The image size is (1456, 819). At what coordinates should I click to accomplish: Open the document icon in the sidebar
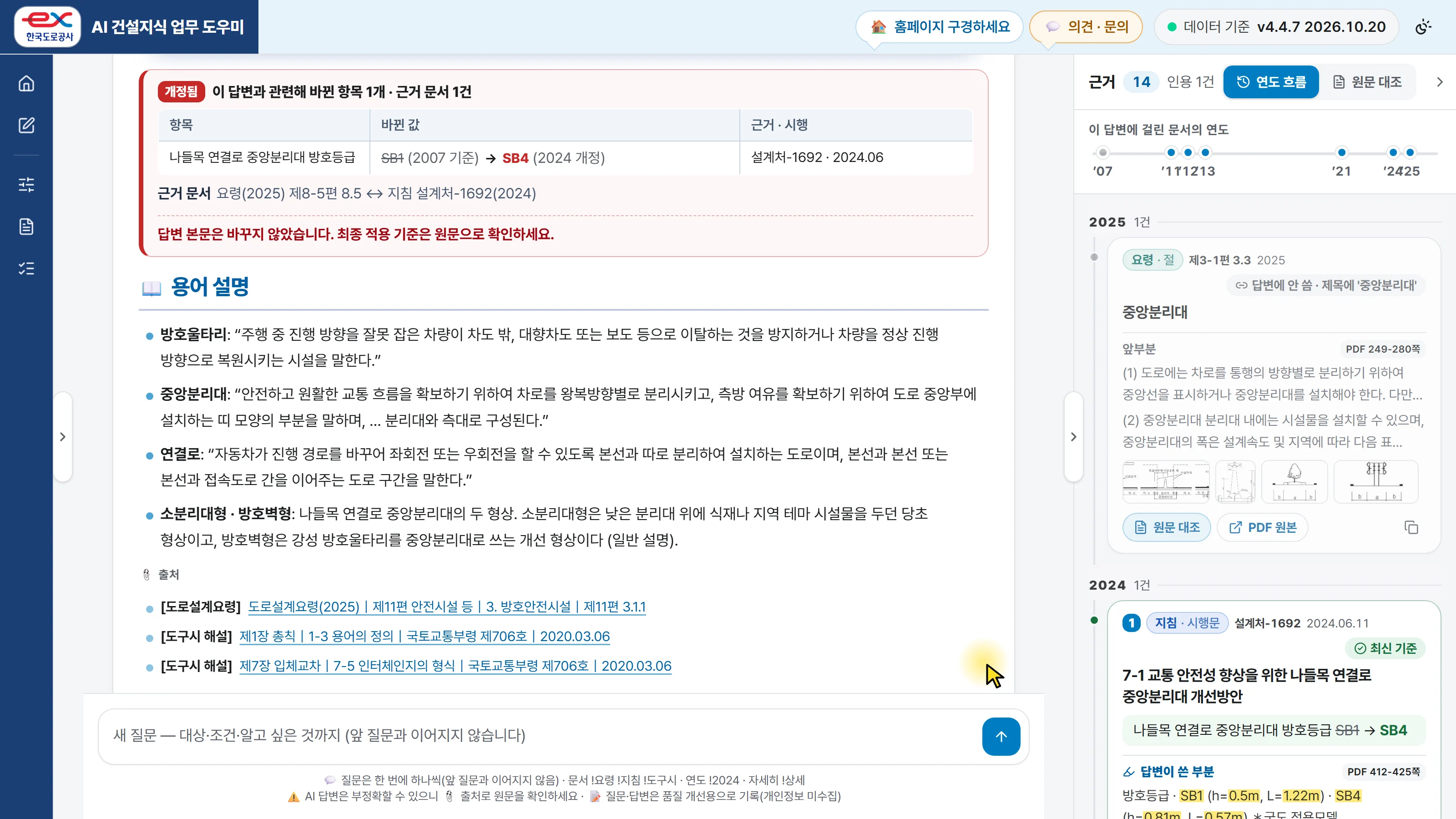(x=26, y=226)
